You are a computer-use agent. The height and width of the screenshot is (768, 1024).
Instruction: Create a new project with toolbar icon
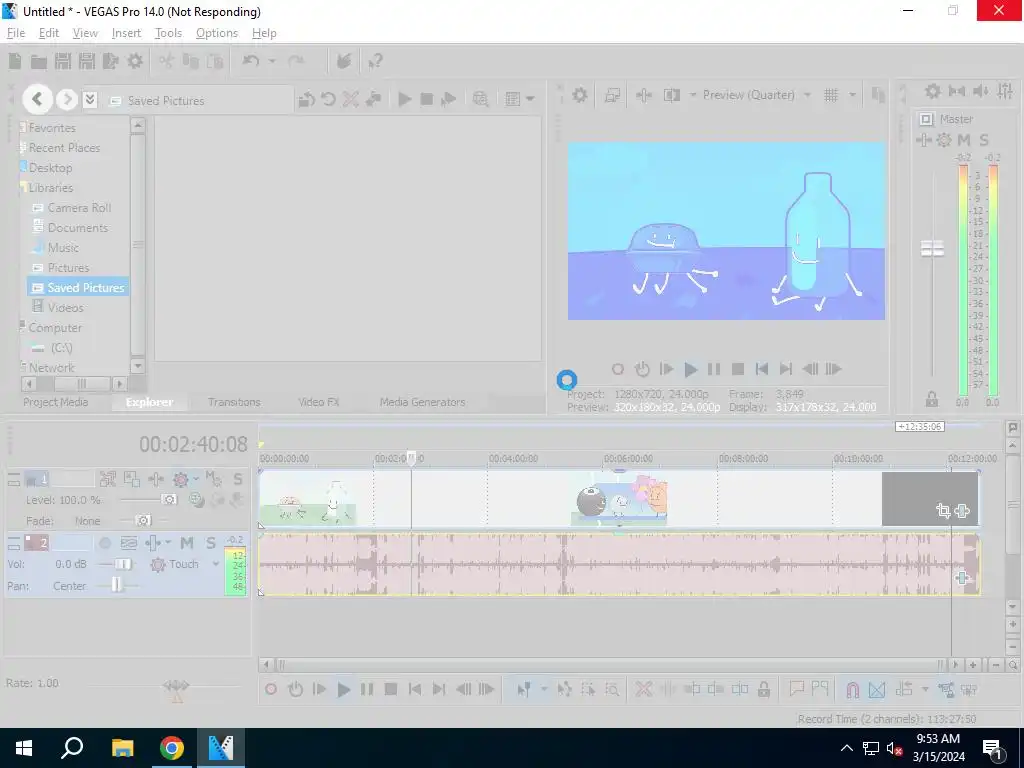[15, 61]
